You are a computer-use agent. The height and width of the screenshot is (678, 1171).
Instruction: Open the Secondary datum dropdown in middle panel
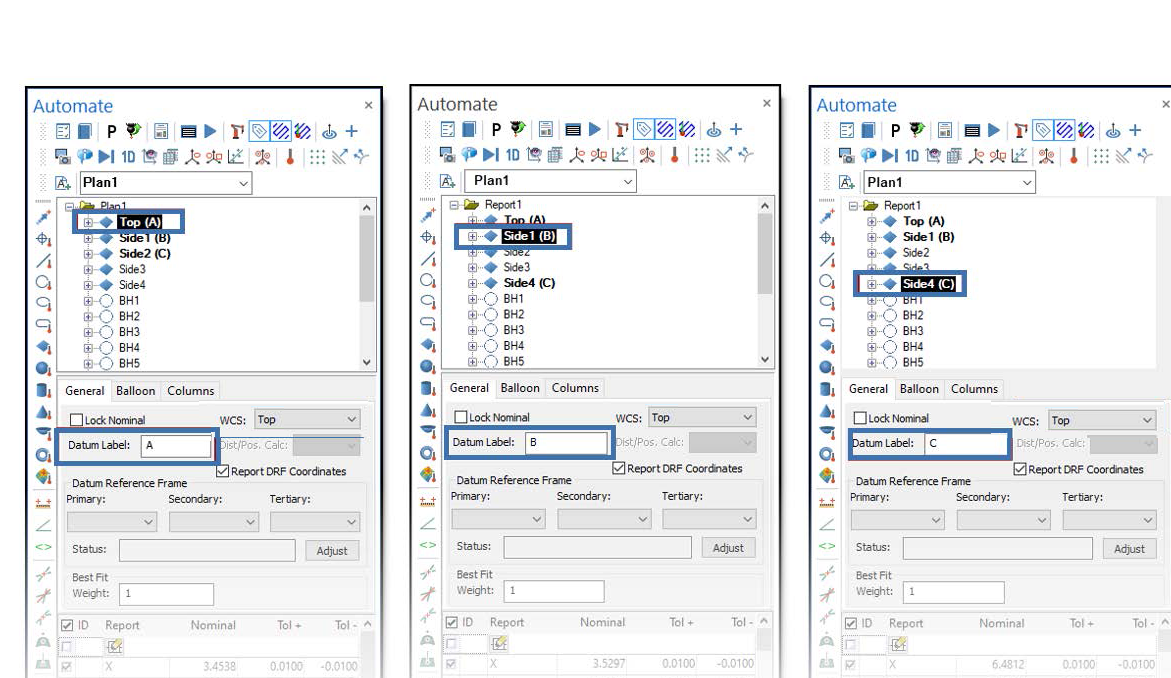[x=604, y=519]
